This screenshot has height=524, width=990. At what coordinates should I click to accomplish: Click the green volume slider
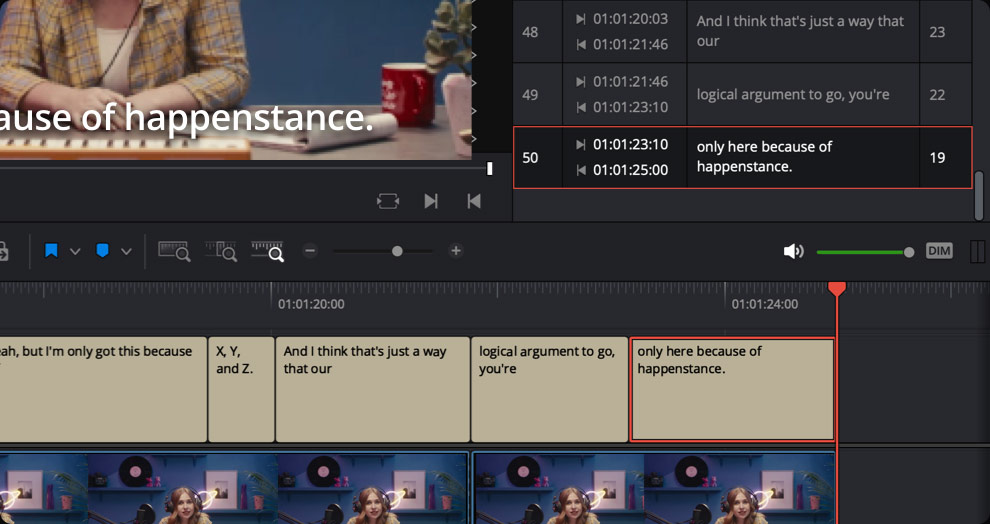(860, 252)
